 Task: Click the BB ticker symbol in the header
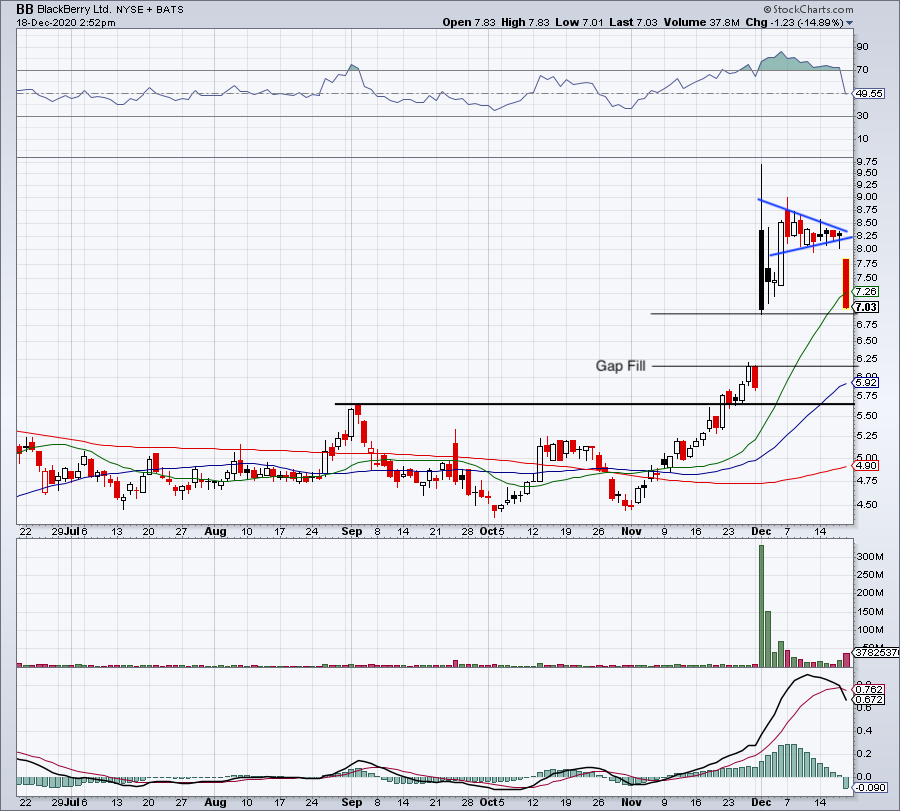25,9
